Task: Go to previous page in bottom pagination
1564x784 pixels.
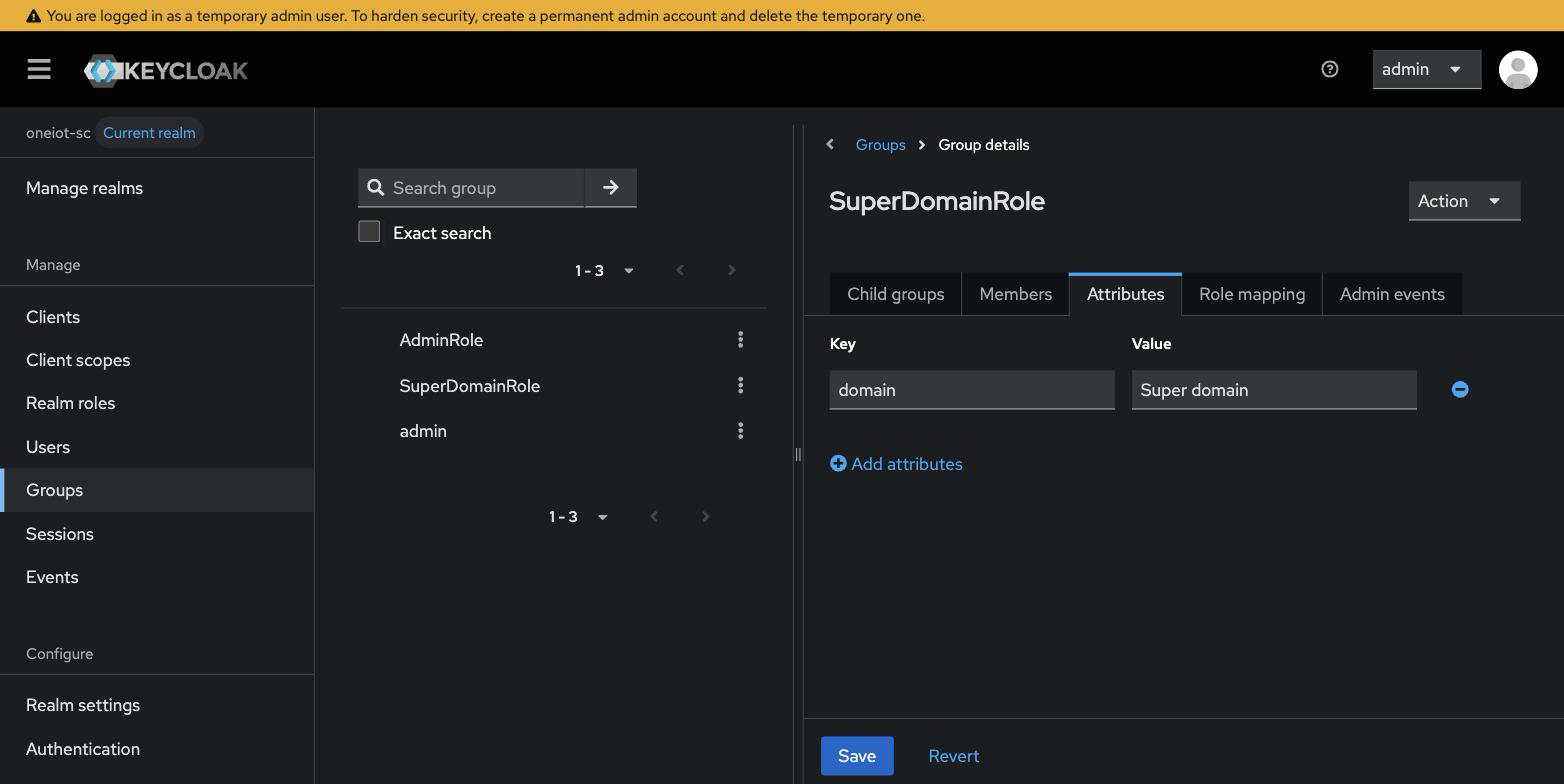Action: [654, 517]
